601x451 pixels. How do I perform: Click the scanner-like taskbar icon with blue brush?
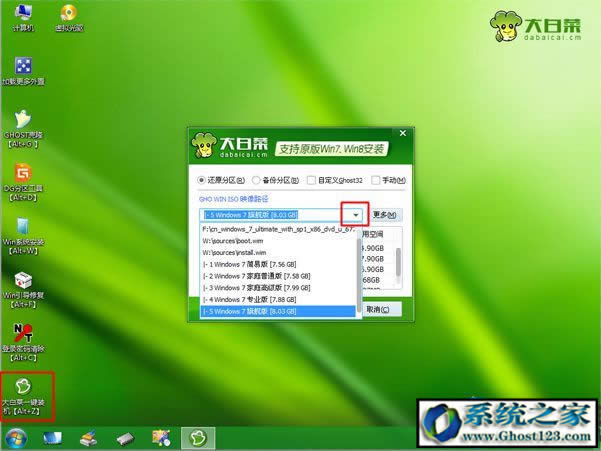point(89,438)
